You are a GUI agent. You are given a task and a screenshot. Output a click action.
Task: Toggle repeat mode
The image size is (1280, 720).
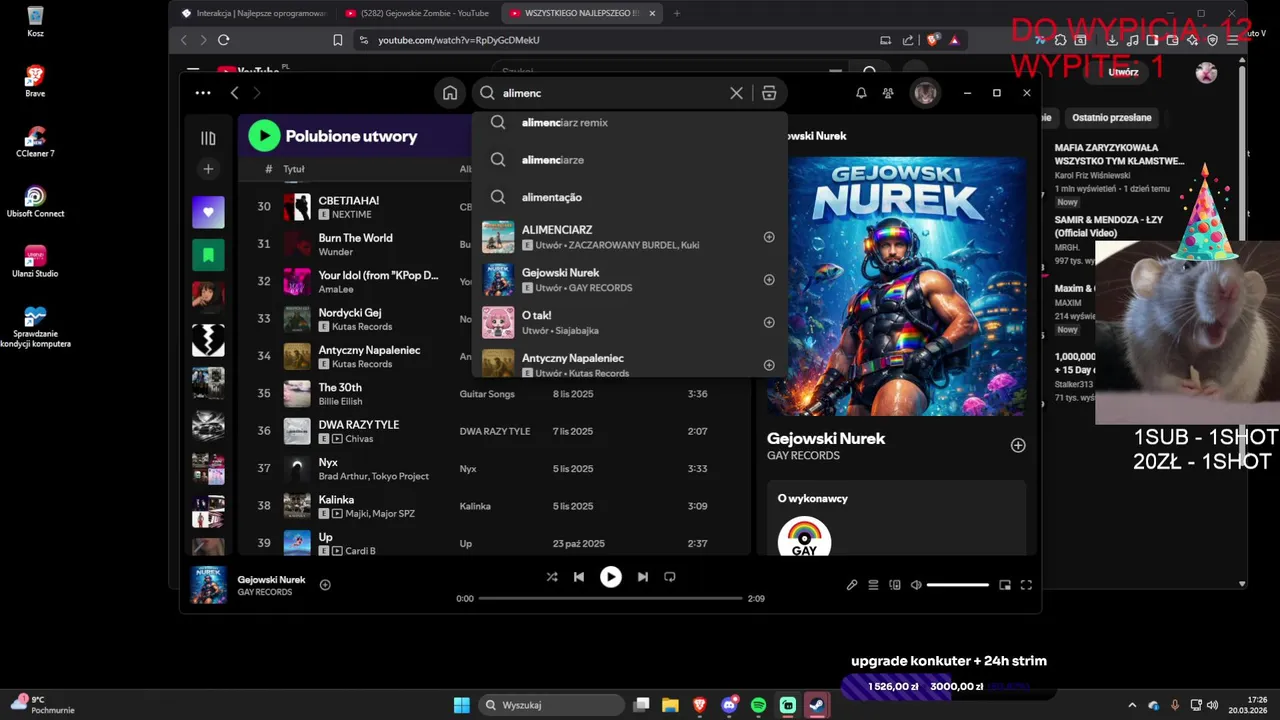[670, 577]
